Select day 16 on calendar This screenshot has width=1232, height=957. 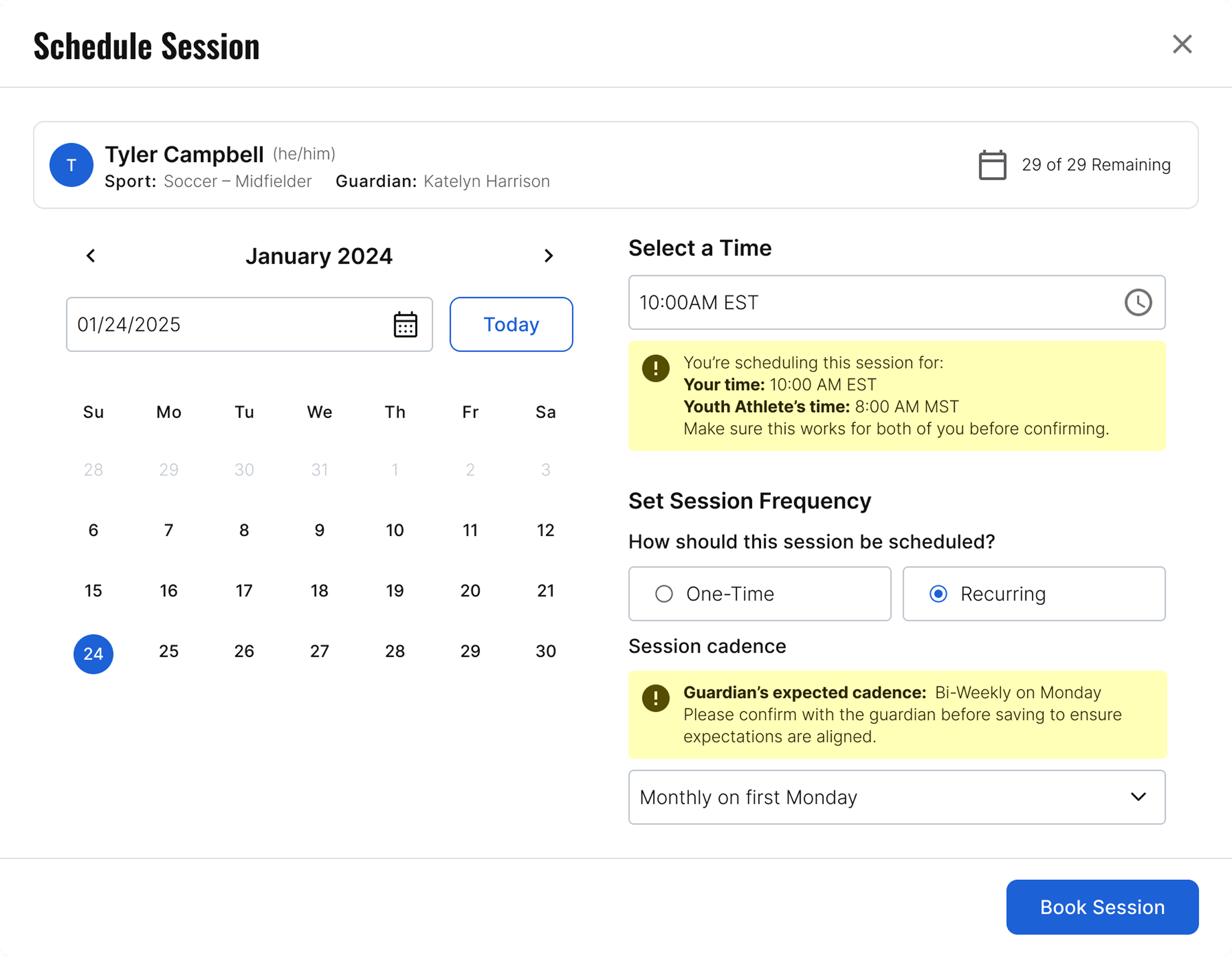click(x=169, y=591)
